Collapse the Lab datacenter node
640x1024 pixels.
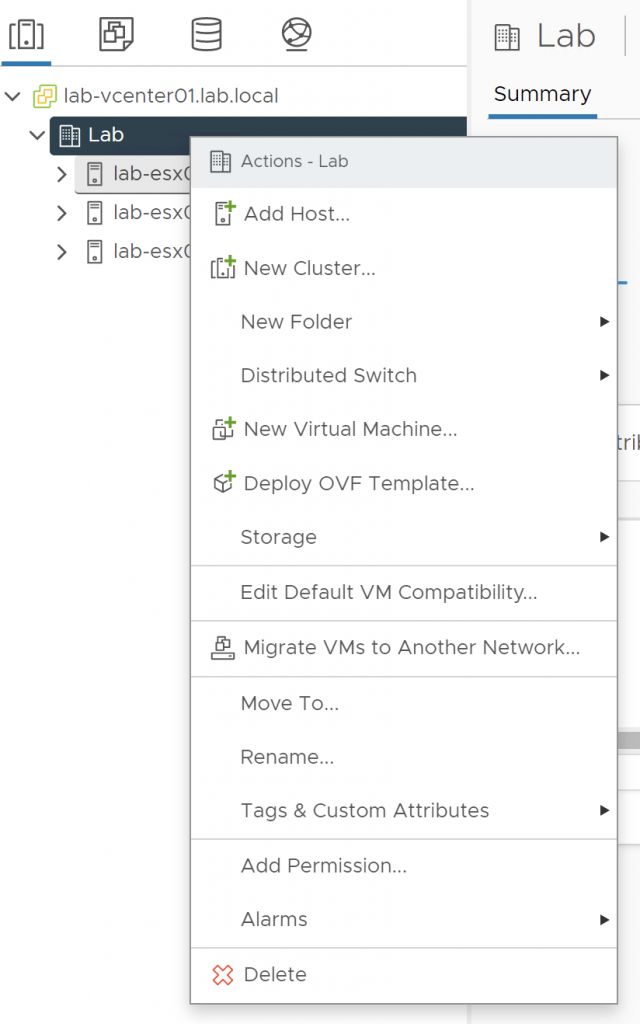[37, 135]
